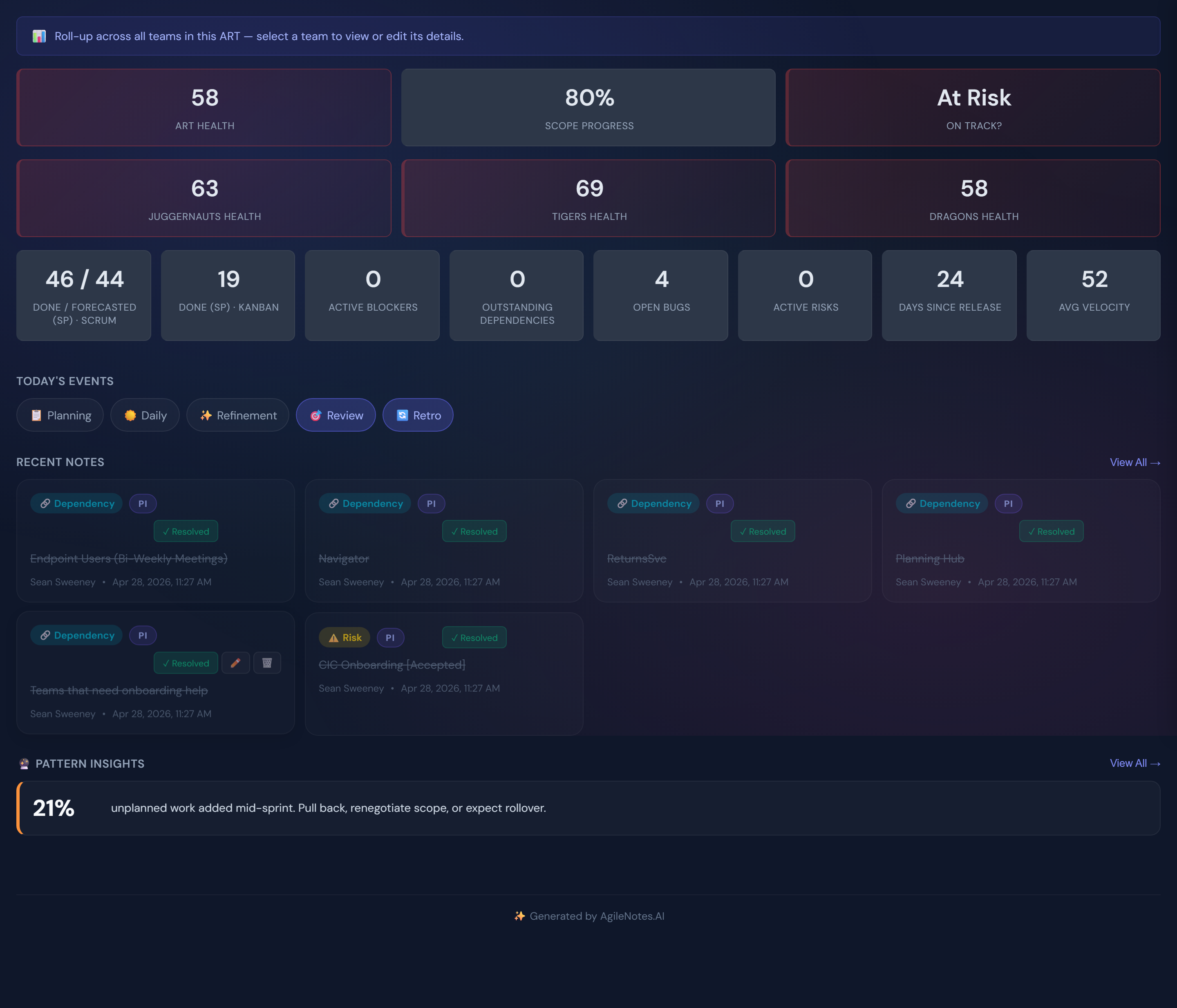Toggle Resolved on Teams onboarding help note
Image resolution: width=1177 pixels, height=1008 pixels.
pyautogui.click(x=186, y=663)
